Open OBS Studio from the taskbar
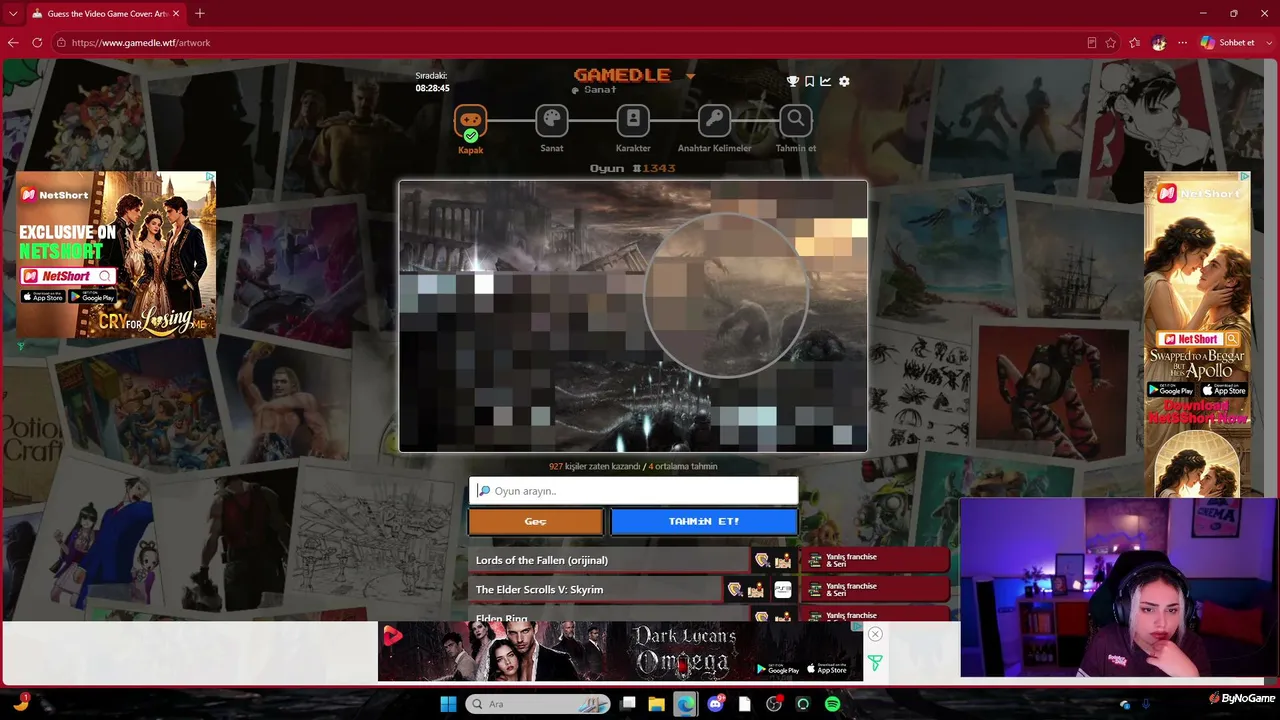 coord(774,704)
